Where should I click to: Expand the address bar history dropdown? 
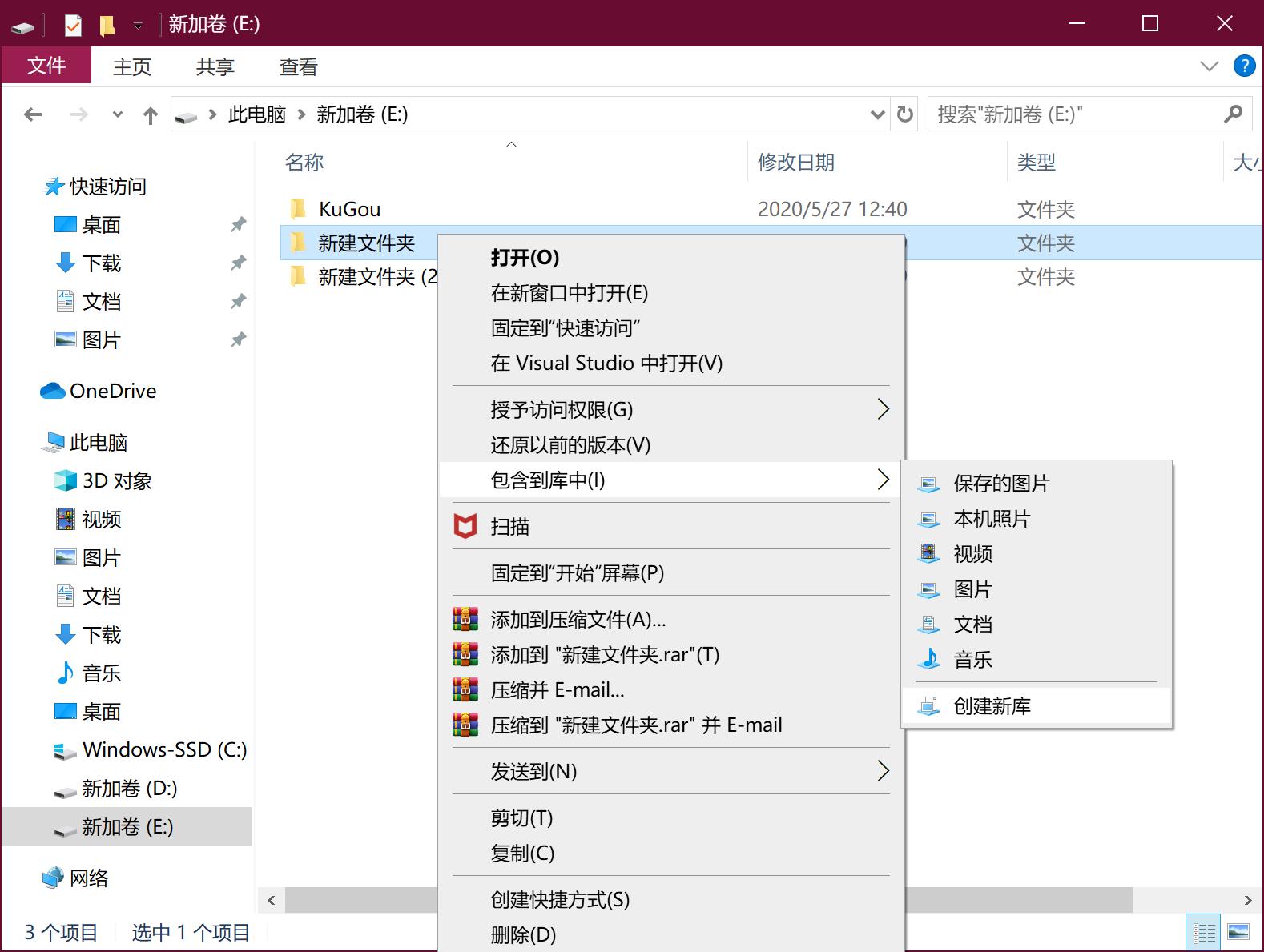pos(877,115)
